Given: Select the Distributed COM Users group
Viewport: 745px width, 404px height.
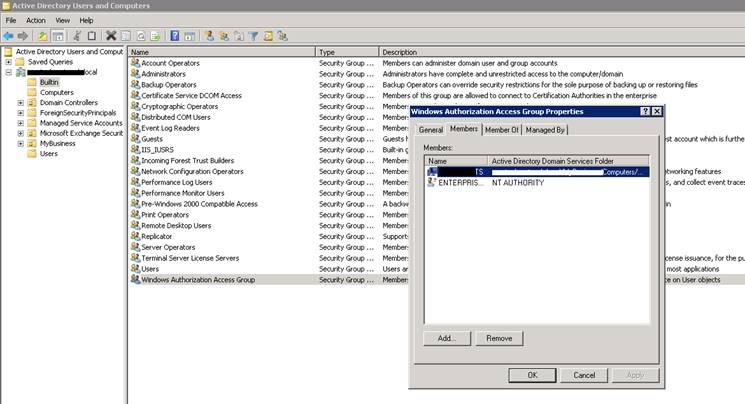Looking at the screenshot, I should point(175,117).
